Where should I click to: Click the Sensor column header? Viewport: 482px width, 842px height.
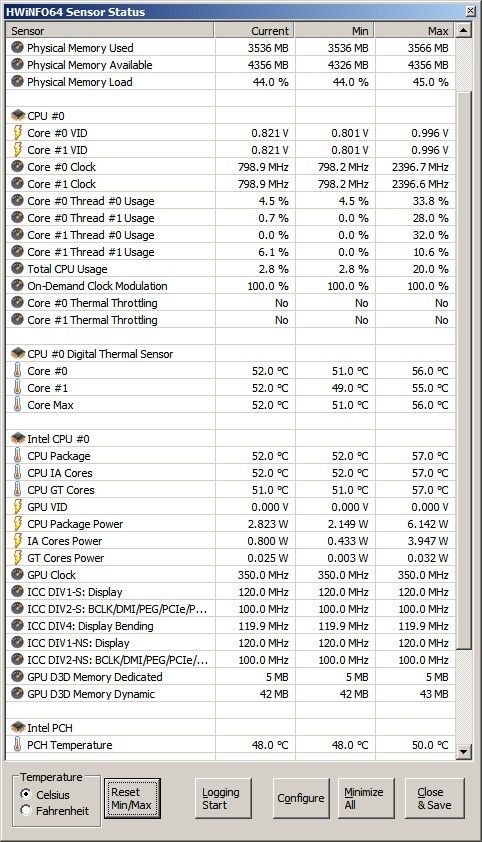click(109, 31)
